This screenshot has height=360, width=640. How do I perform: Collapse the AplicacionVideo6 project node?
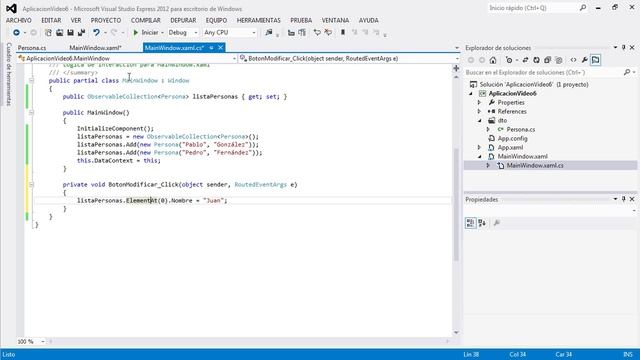(471, 93)
